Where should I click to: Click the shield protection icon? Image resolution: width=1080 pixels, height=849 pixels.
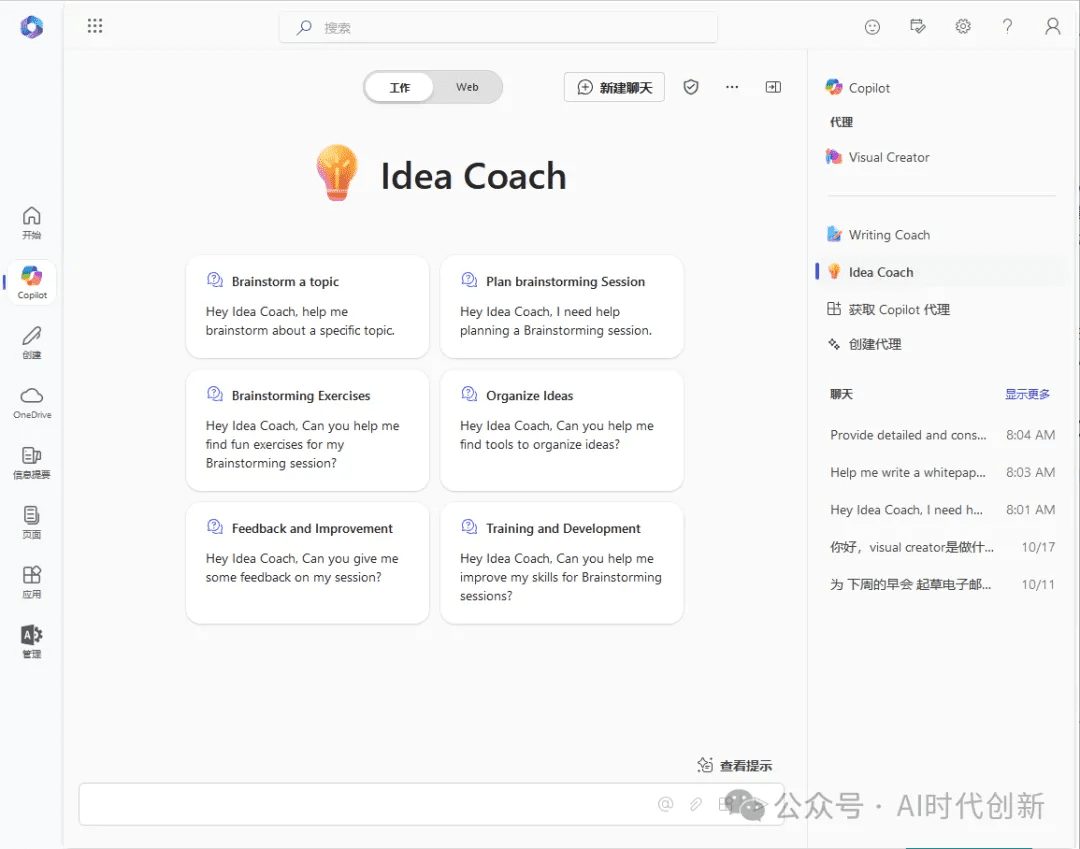[x=691, y=87]
